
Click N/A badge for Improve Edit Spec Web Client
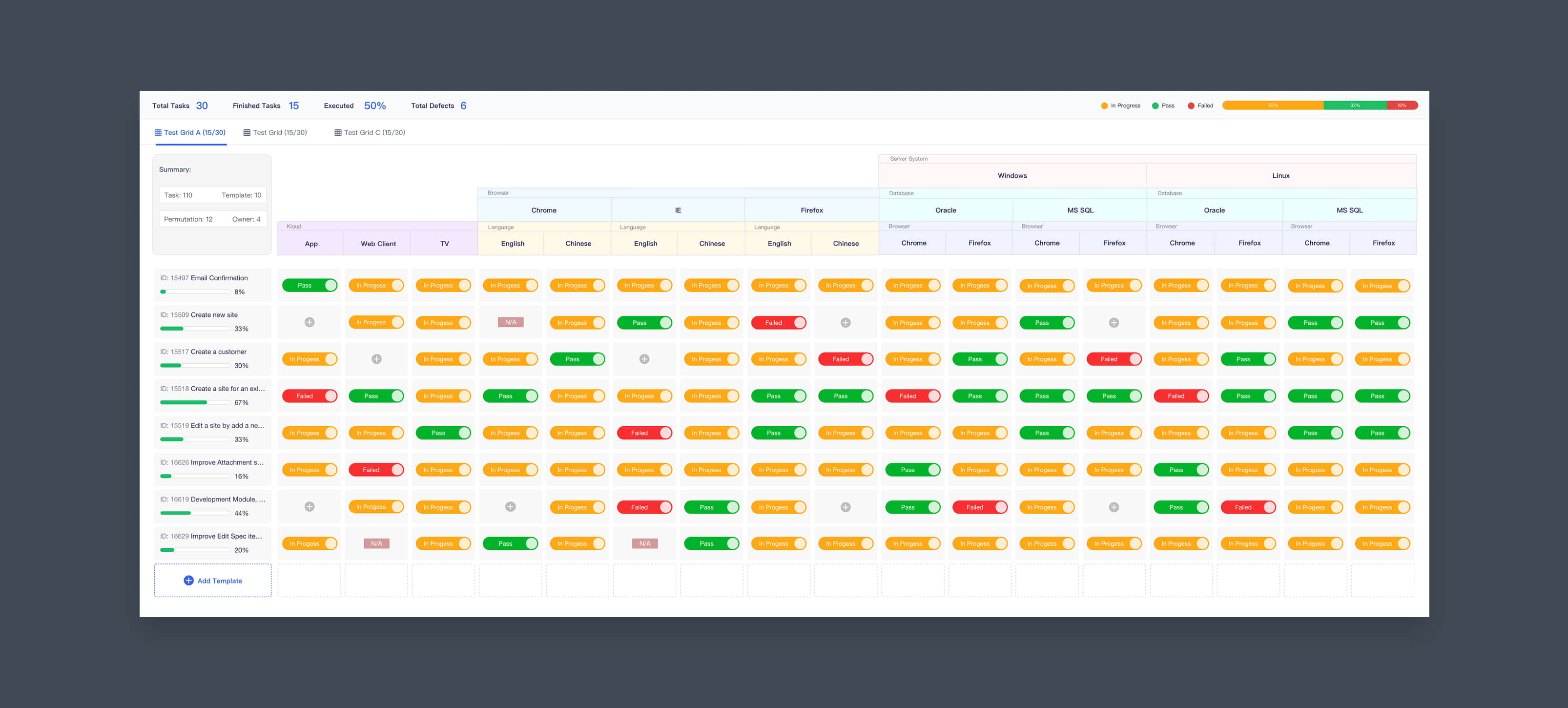point(376,543)
